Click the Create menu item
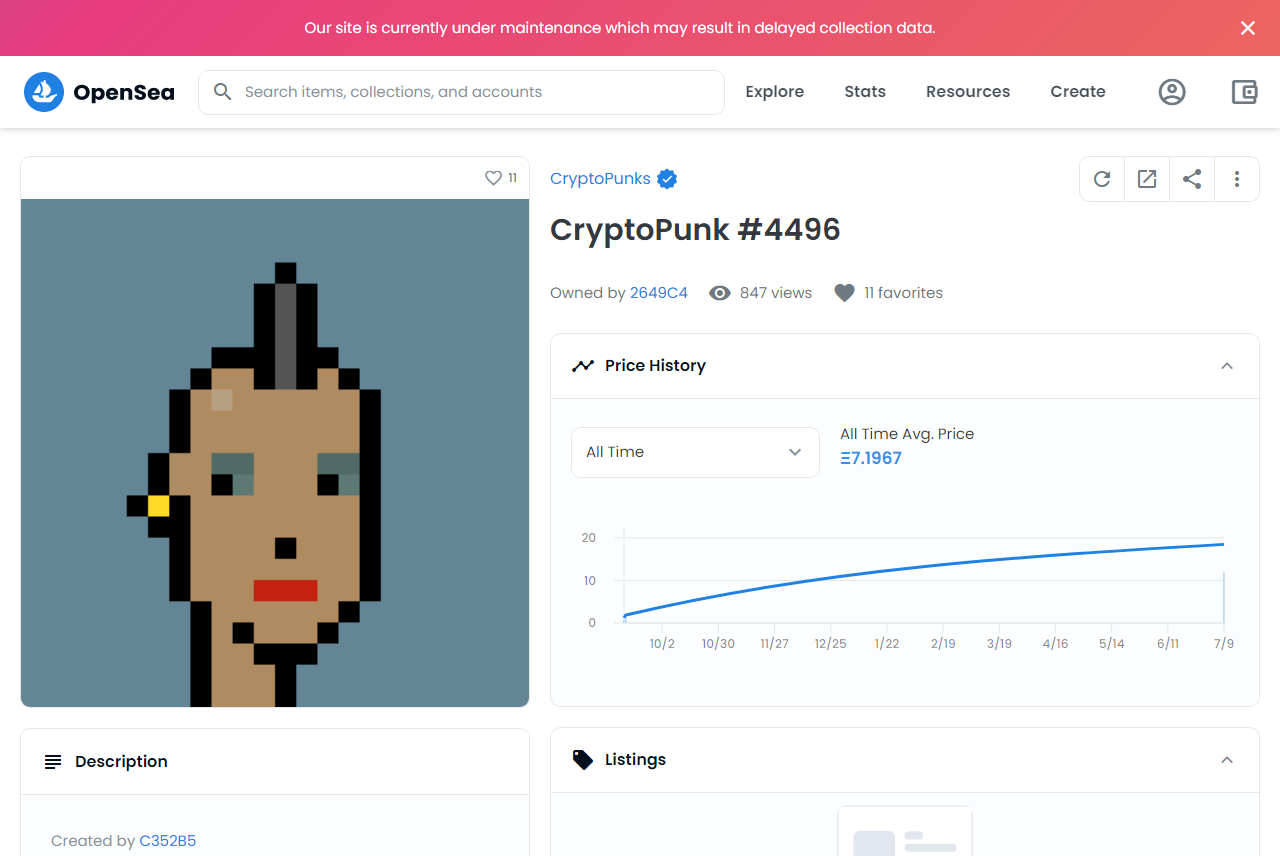This screenshot has height=856, width=1280. click(x=1078, y=92)
